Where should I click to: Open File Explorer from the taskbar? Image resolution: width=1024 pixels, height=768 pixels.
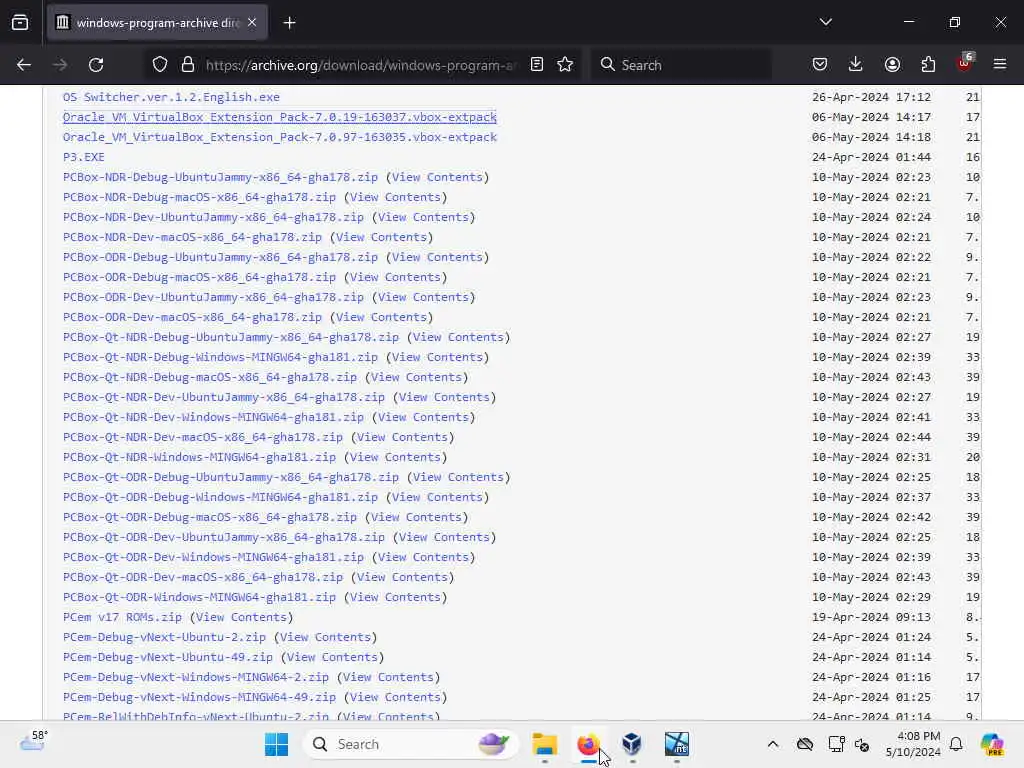click(x=545, y=744)
